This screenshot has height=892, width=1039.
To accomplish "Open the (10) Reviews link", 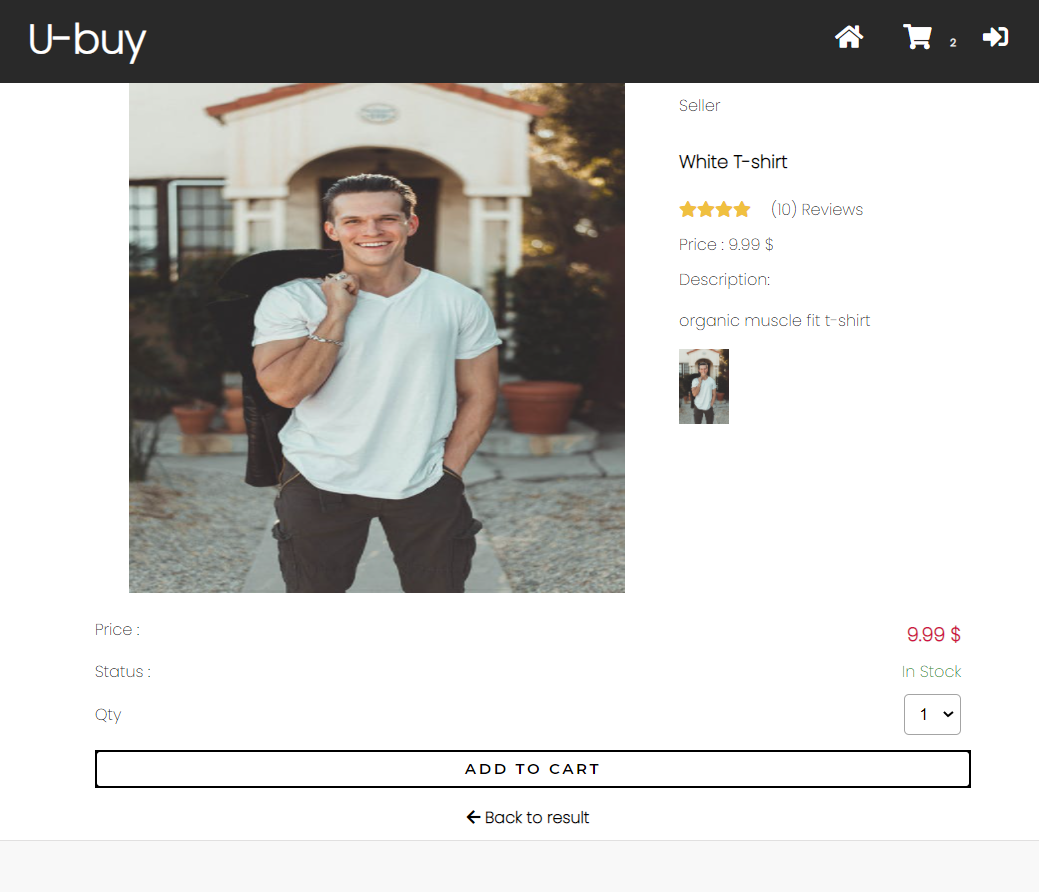I will tap(815, 209).
